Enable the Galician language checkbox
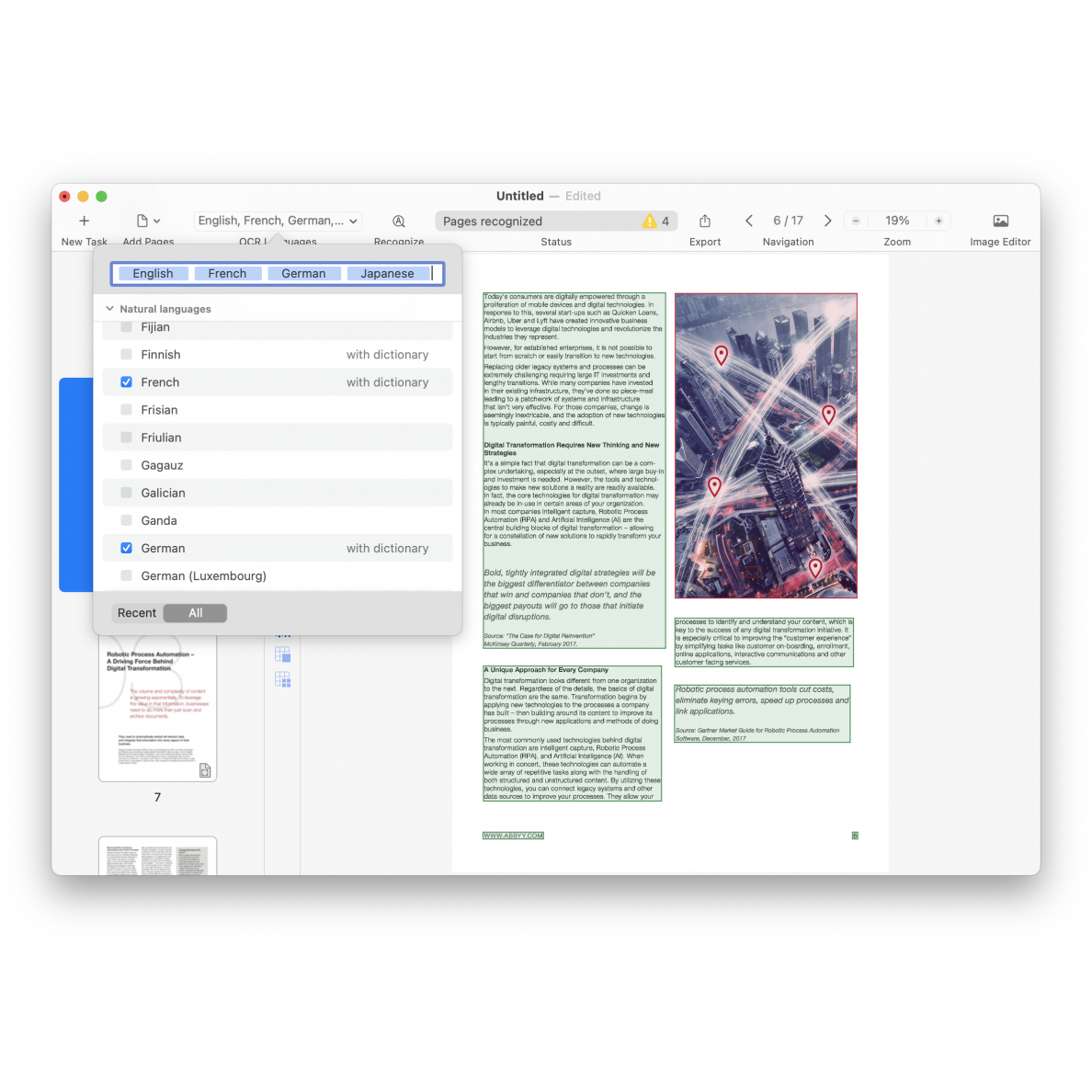Screen dimensions: 1092x1092 click(x=126, y=493)
